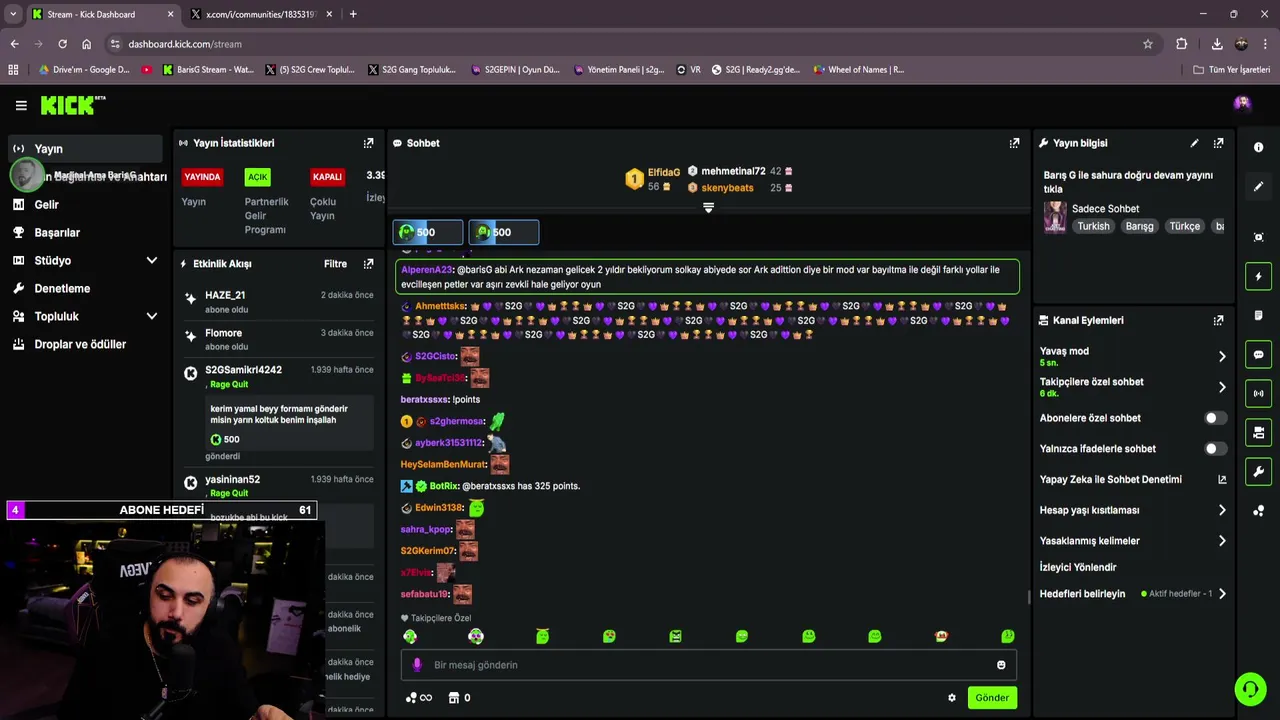Click the document icon in right sidebar

[1258, 315]
